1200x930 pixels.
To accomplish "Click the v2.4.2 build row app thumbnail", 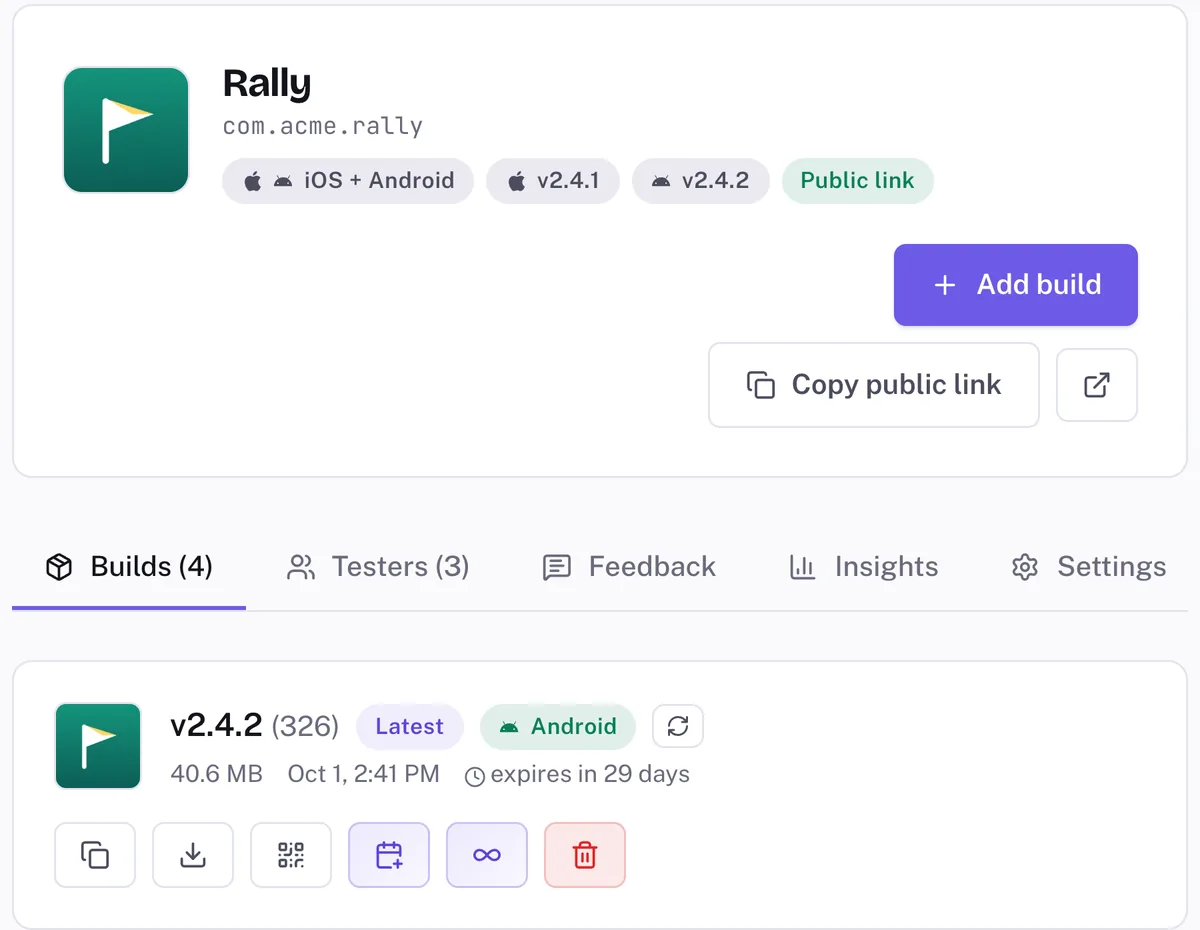I will coord(98,746).
